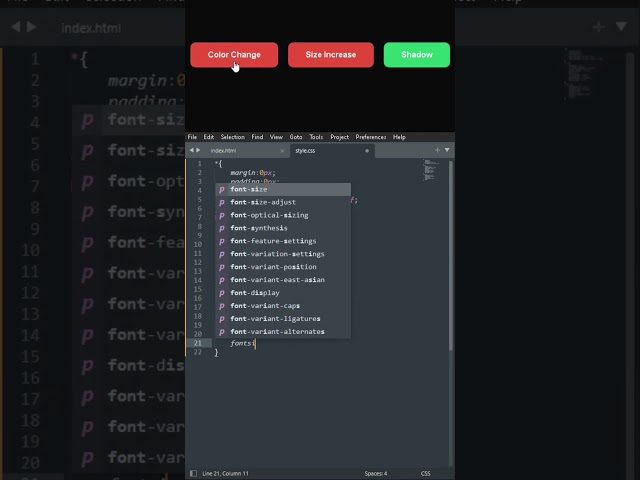Open the CSS syntax selector
640x480 pixels.
(x=425, y=473)
